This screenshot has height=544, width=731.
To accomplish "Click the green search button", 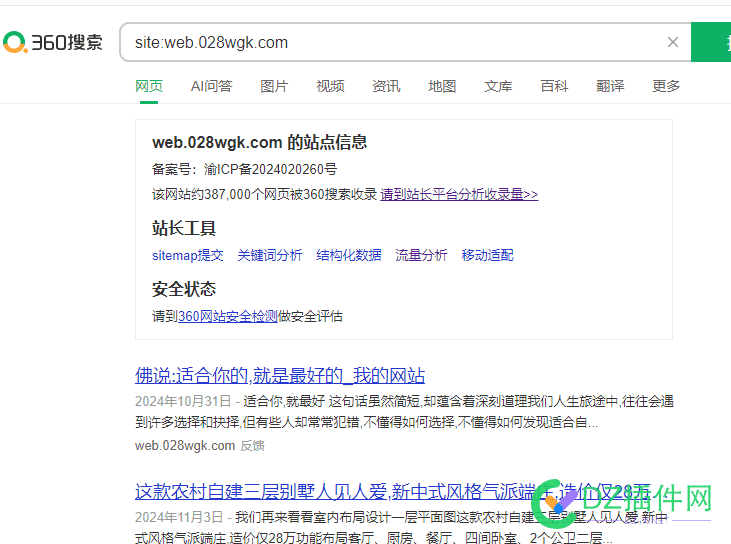I will click(711, 42).
